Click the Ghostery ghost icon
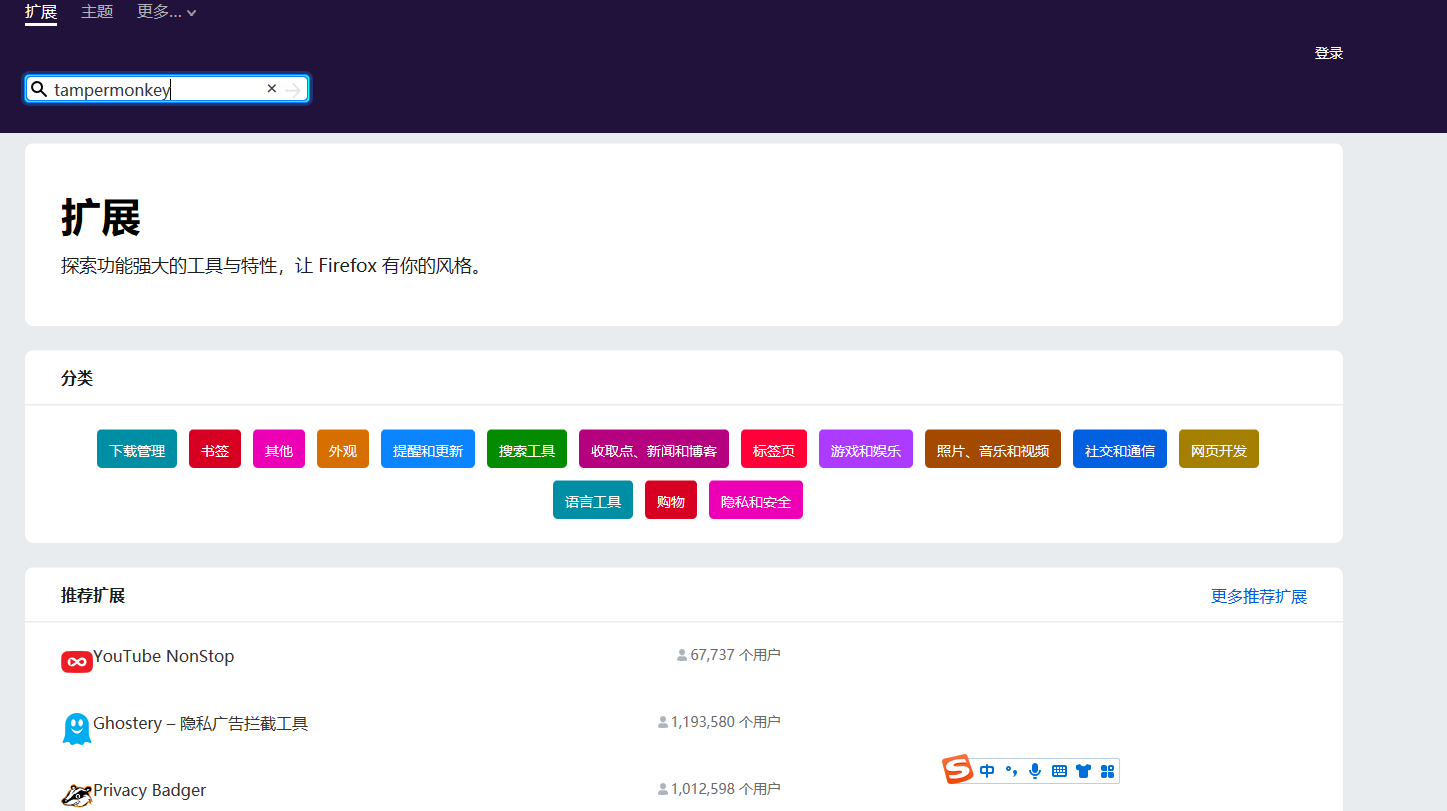 (77, 729)
